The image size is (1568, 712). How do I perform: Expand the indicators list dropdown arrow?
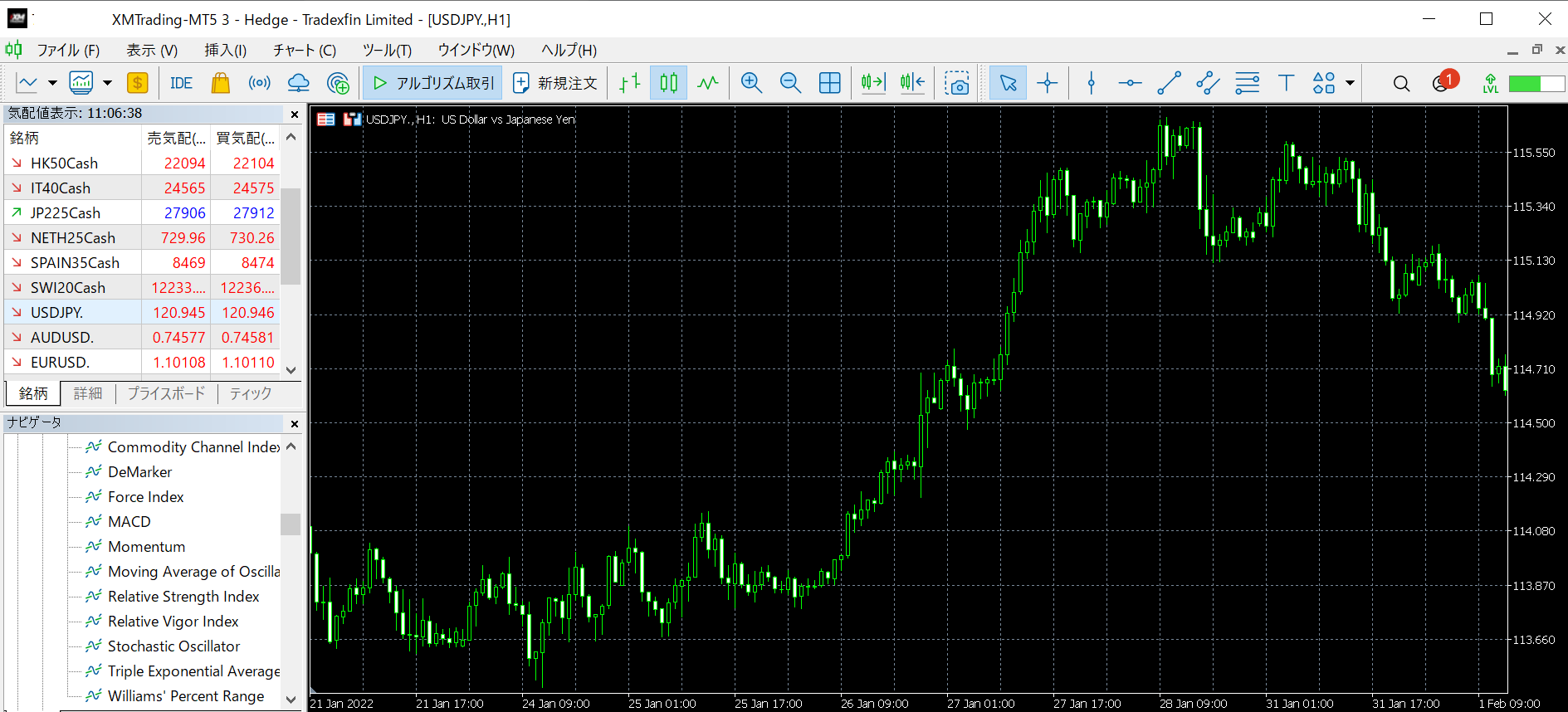coord(107,83)
